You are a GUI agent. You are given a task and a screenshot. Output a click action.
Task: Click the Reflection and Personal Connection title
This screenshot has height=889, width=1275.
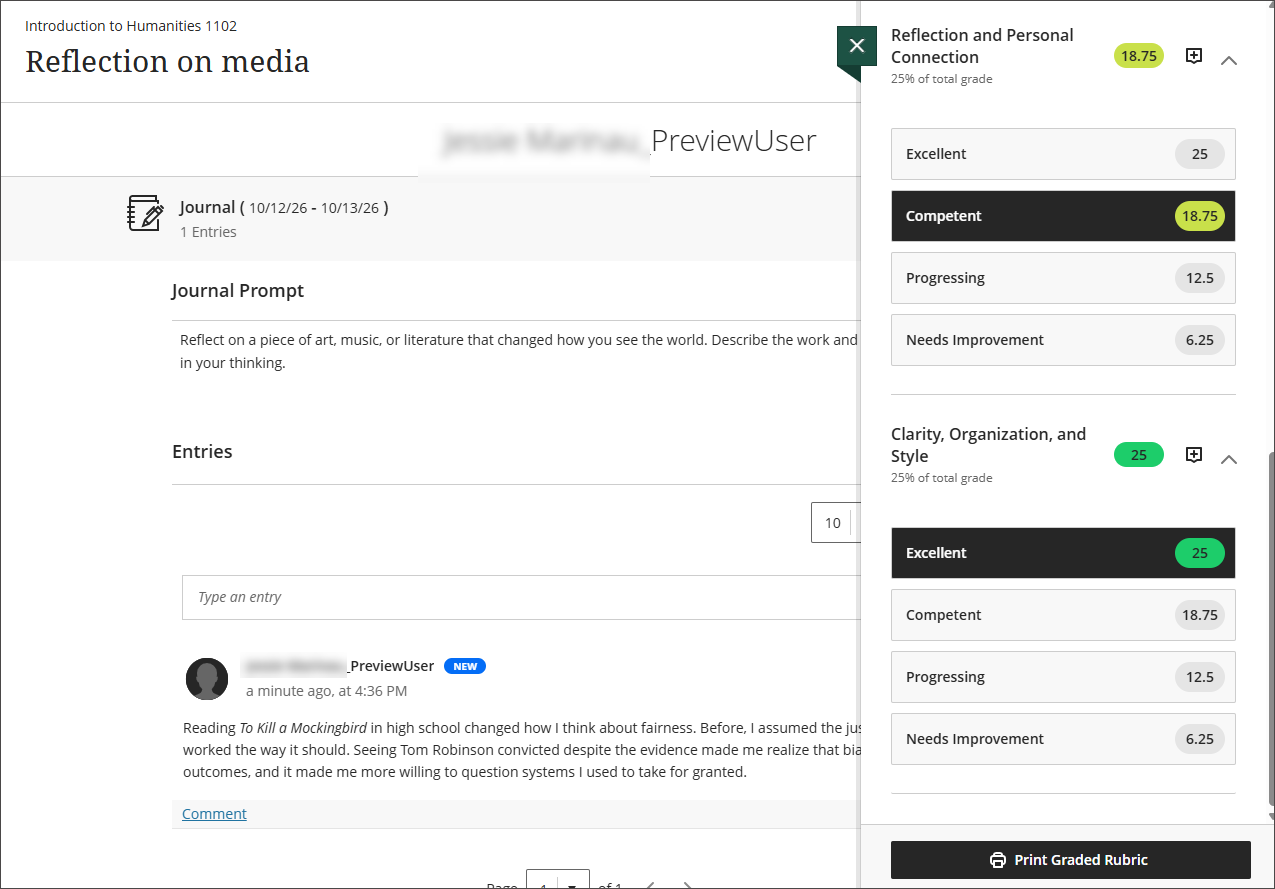(982, 46)
